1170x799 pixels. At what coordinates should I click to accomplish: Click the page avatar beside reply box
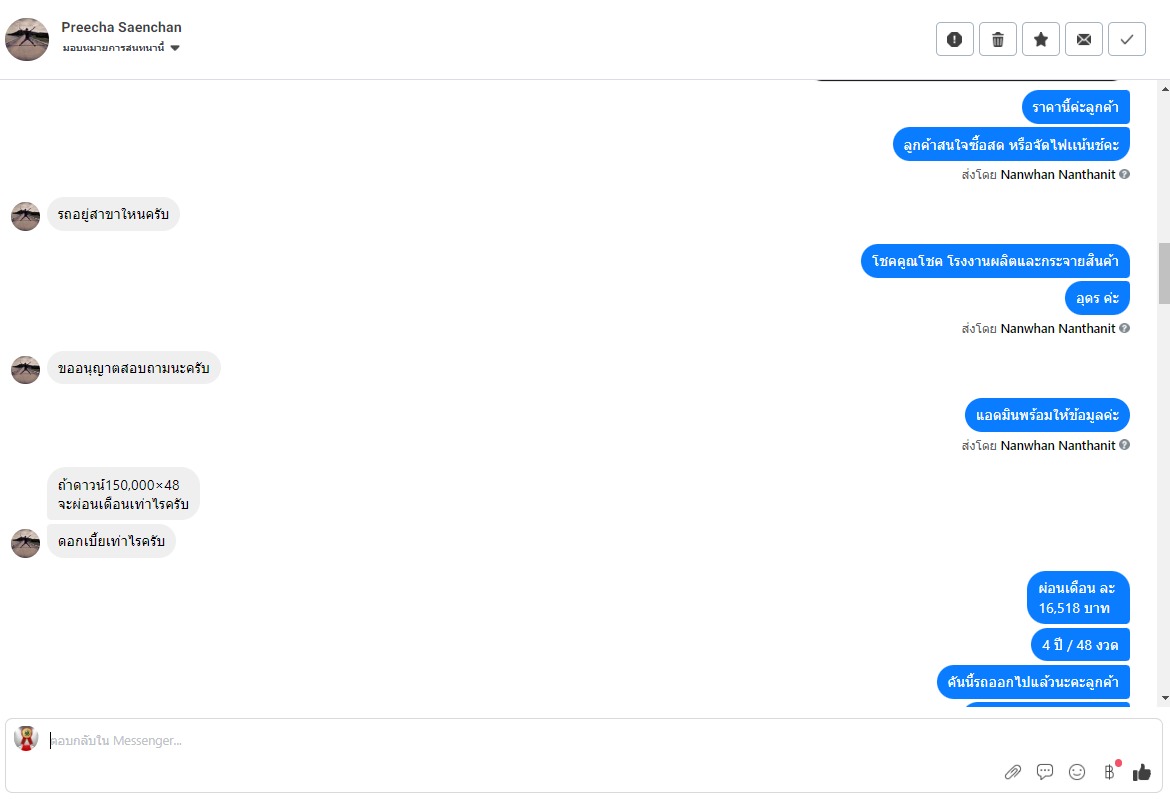point(26,739)
